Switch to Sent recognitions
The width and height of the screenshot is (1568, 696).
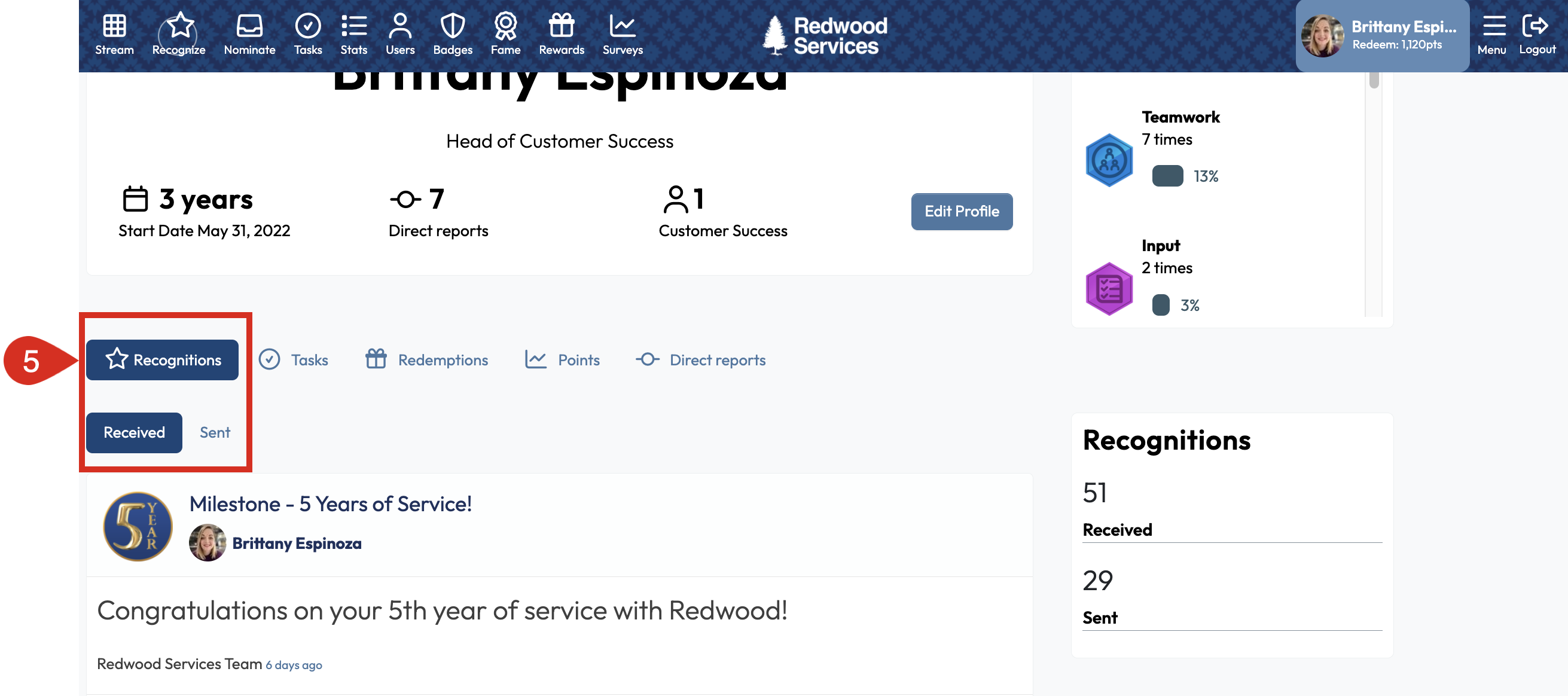[x=215, y=432]
